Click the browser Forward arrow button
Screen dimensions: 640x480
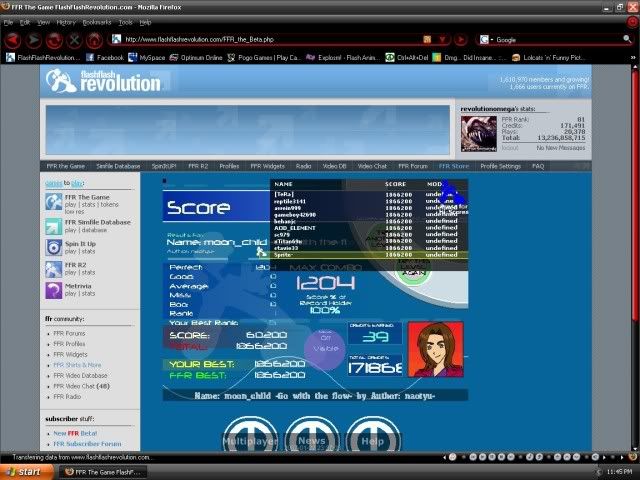33,40
